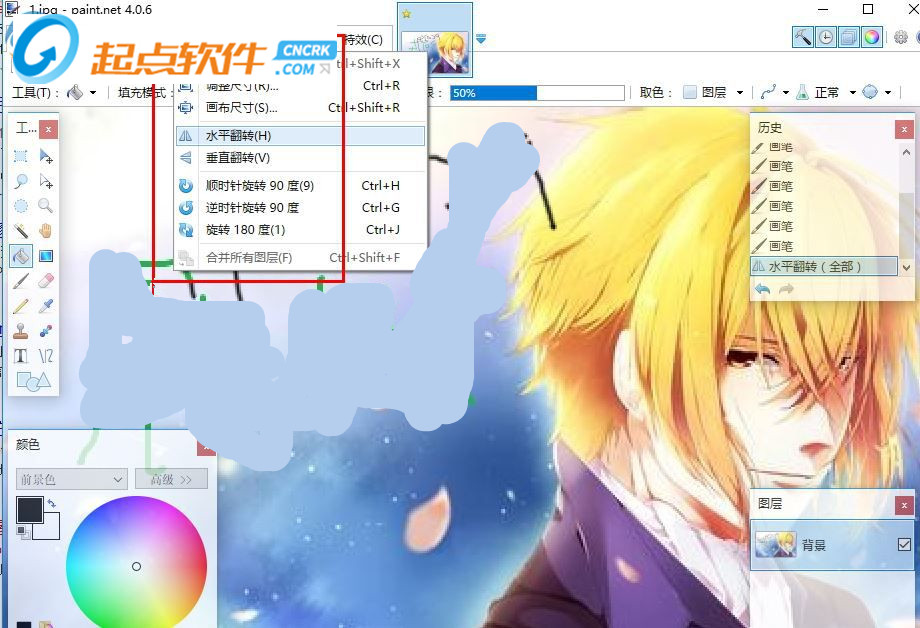Viewport: 920px width, 628px height.
Task: Select the Lasso Select tool
Action: (x=21, y=181)
